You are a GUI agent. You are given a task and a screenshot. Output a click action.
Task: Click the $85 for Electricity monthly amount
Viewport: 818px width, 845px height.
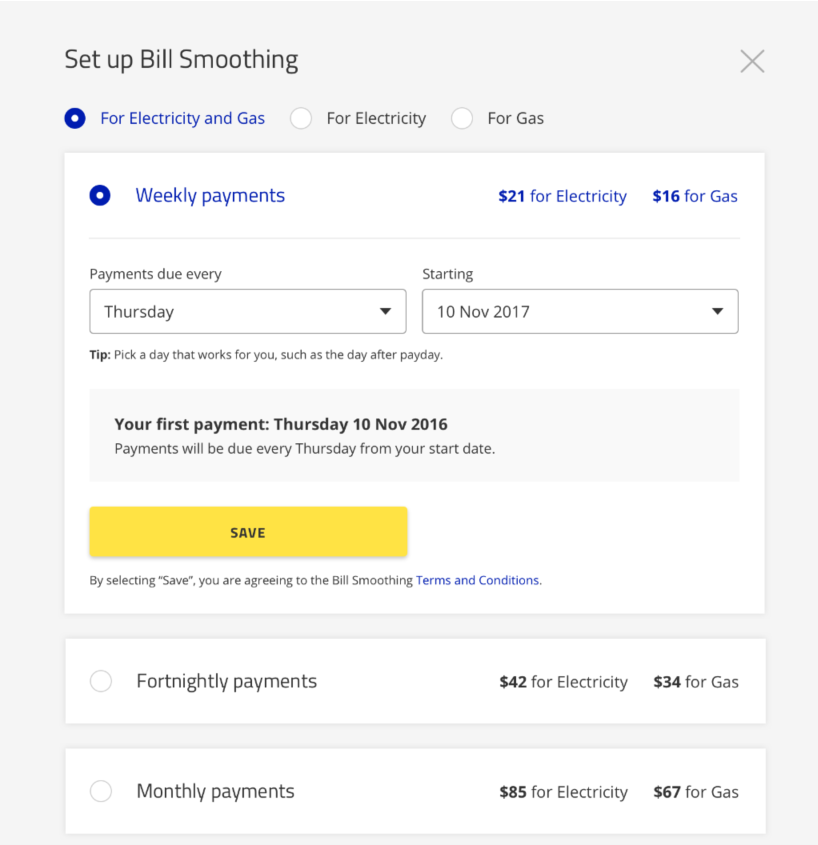563,792
